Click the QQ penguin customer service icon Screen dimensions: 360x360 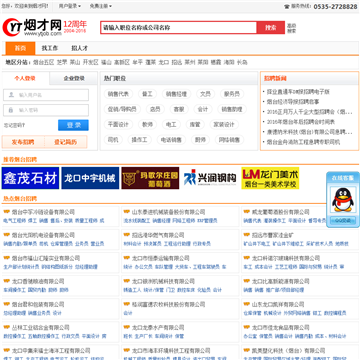click(343, 200)
